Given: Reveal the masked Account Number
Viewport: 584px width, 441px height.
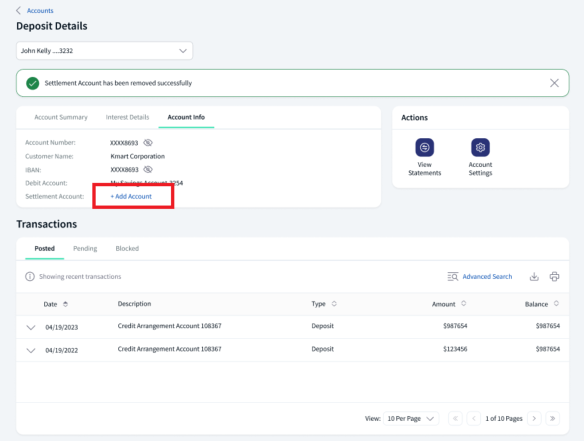Looking at the screenshot, I should [x=148, y=143].
